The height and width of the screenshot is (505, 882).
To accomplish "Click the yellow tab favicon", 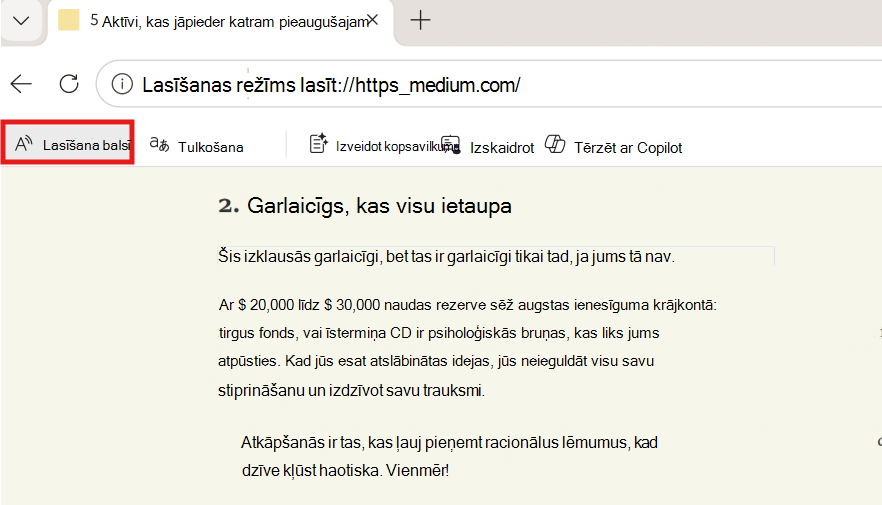I will click(69, 20).
